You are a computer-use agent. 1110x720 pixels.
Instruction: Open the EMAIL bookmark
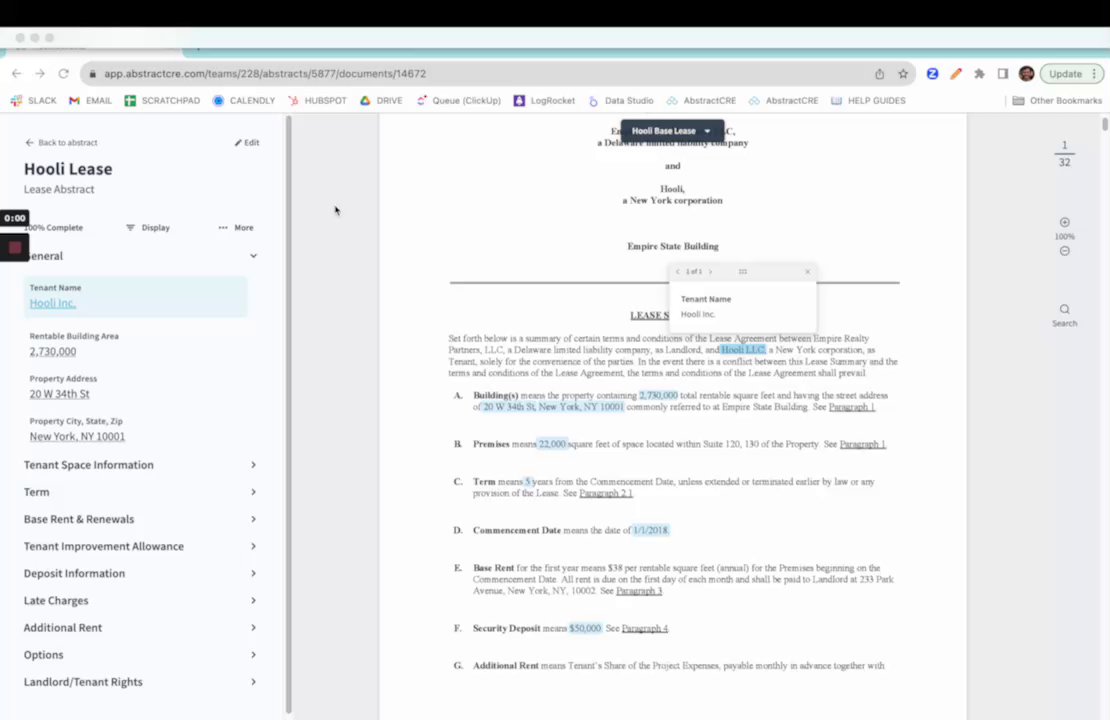coord(91,101)
